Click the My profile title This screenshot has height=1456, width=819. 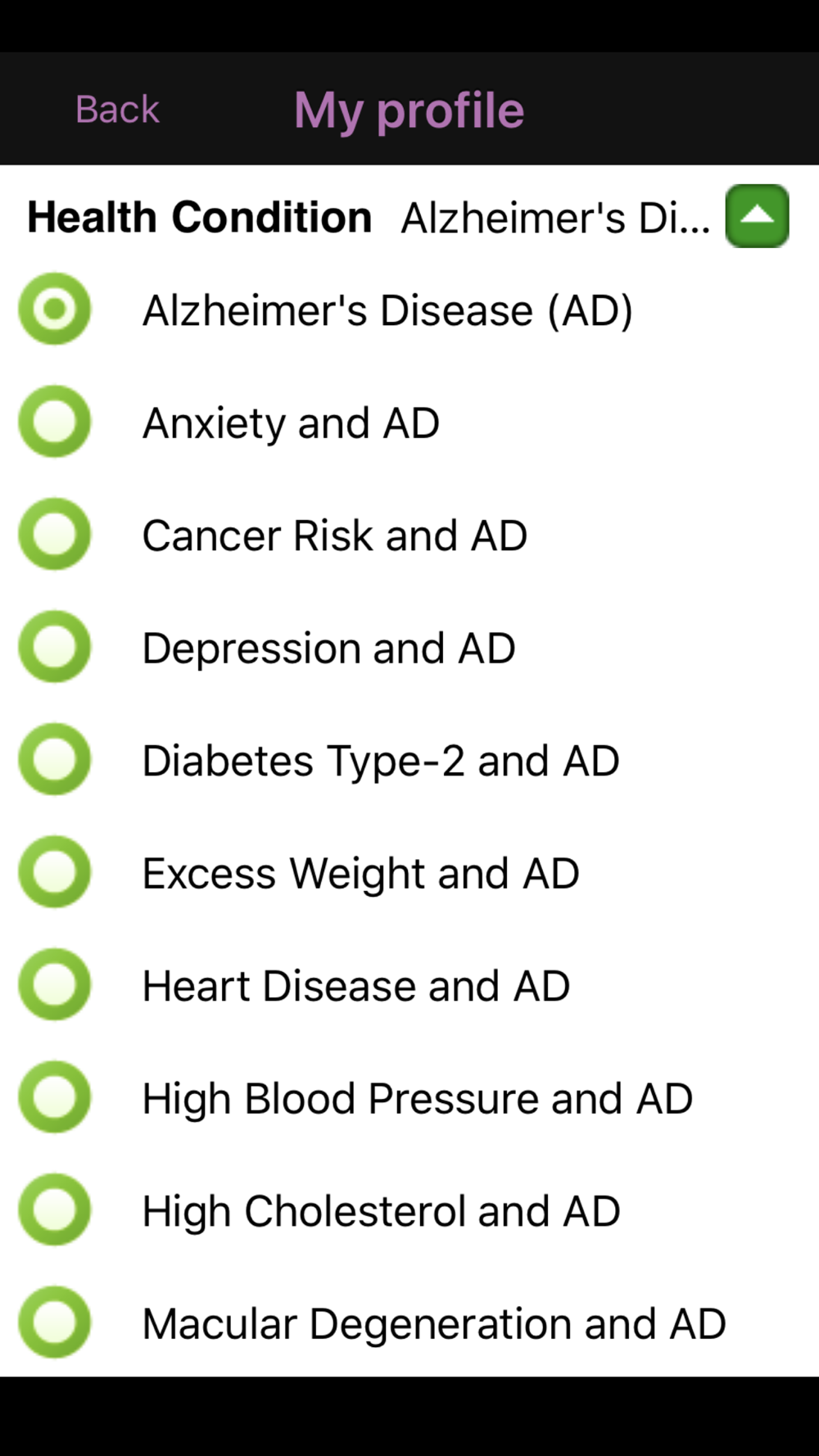point(409,110)
